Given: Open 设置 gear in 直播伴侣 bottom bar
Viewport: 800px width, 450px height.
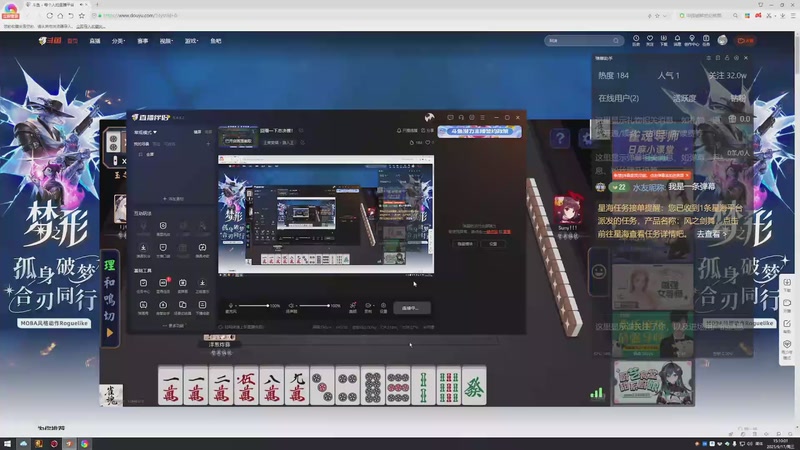Looking at the screenshot, I should pos(384,308).
